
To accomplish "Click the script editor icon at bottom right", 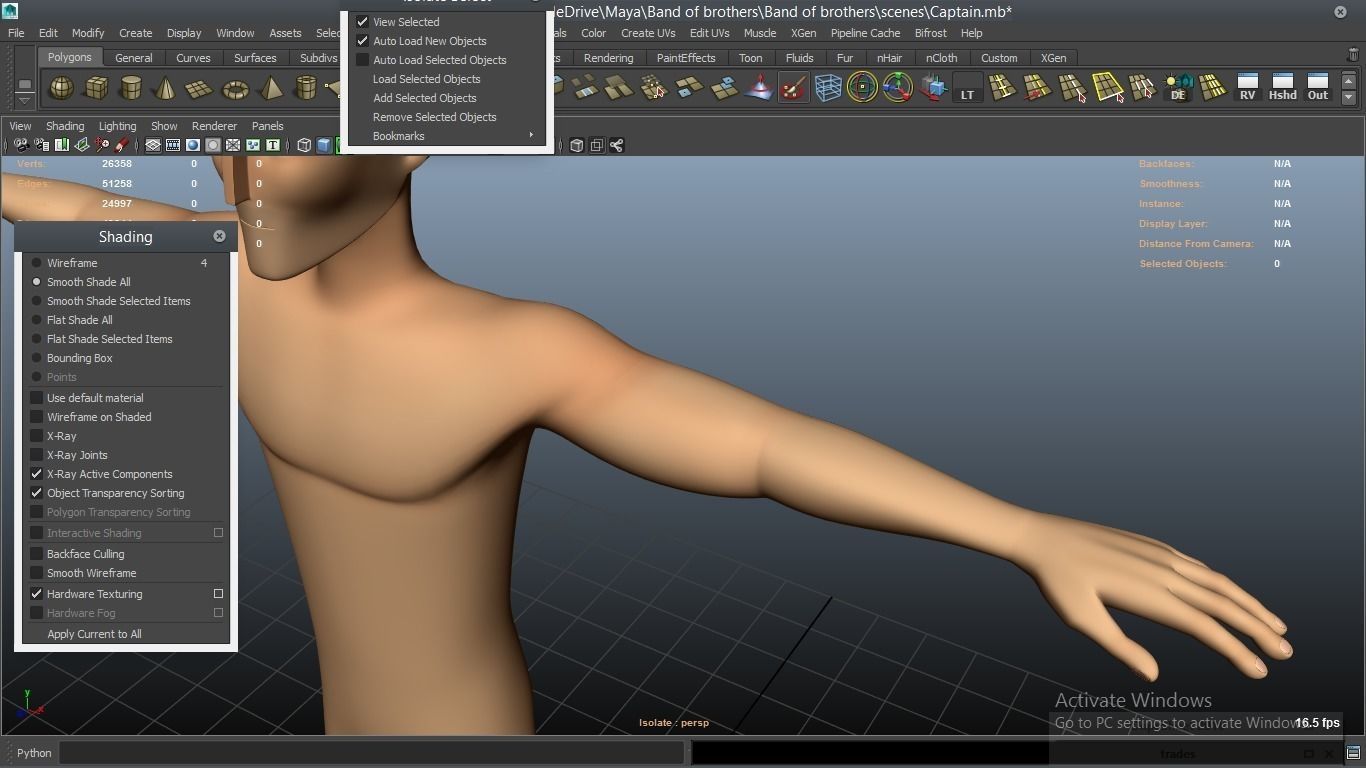I will 1352,753.
